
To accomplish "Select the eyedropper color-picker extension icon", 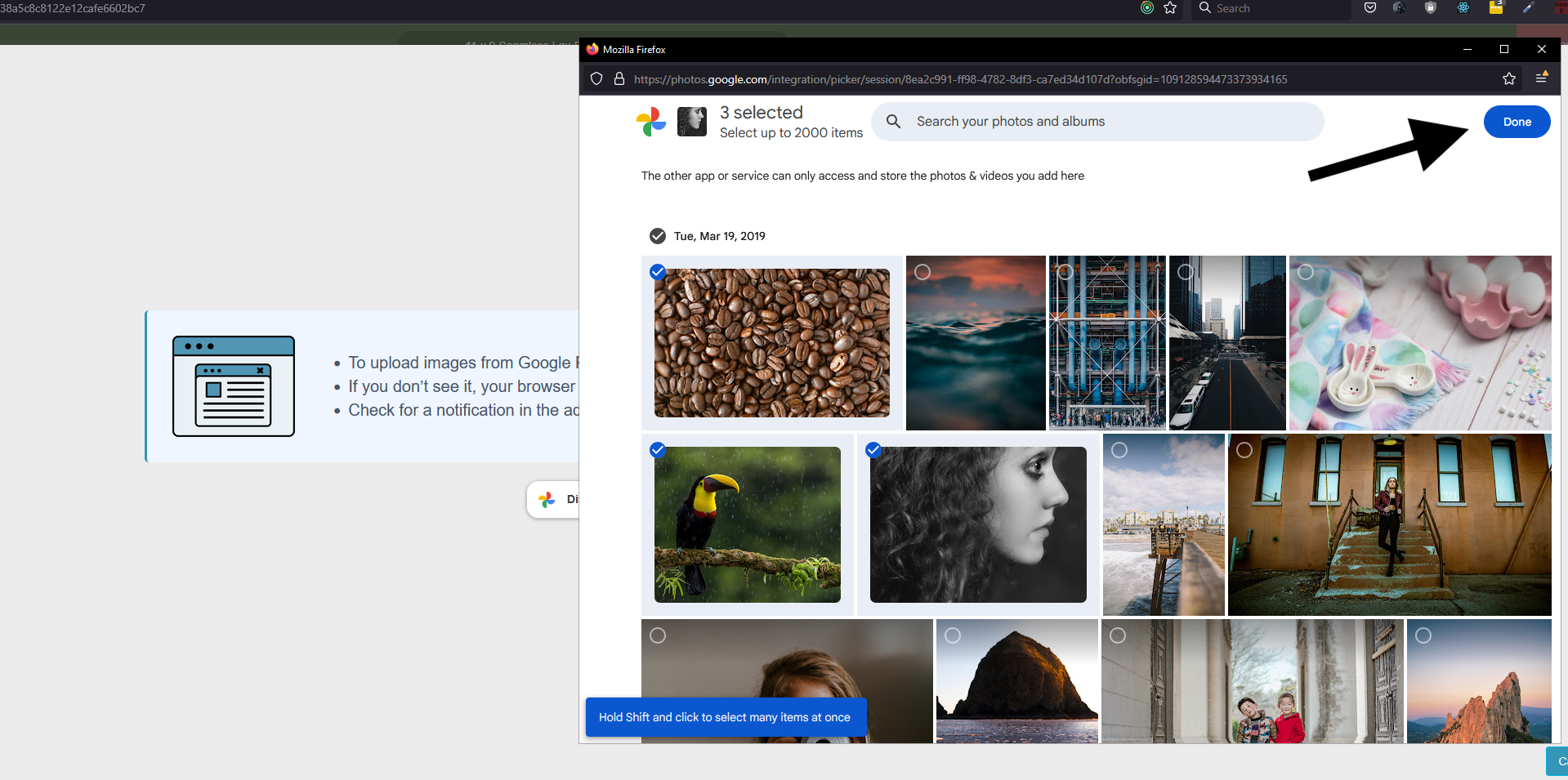I will pos(1527,7).
